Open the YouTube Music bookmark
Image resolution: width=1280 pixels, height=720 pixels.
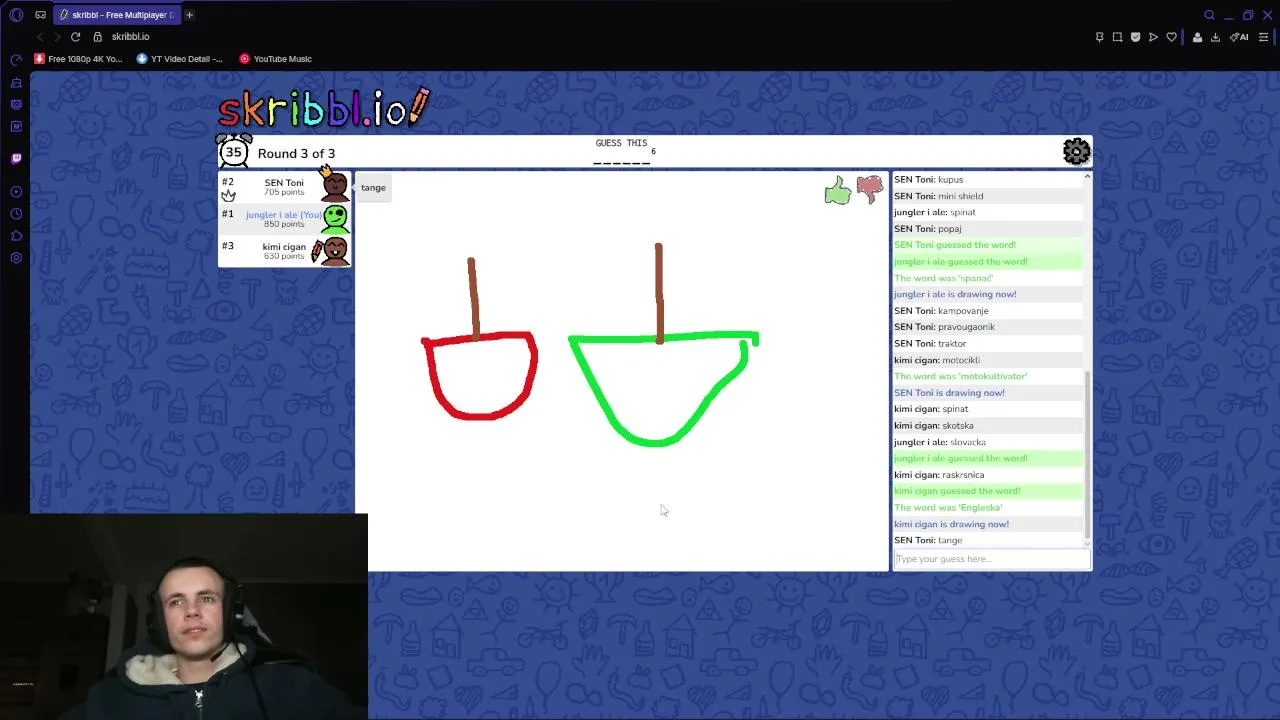click(x=276, y=59)
